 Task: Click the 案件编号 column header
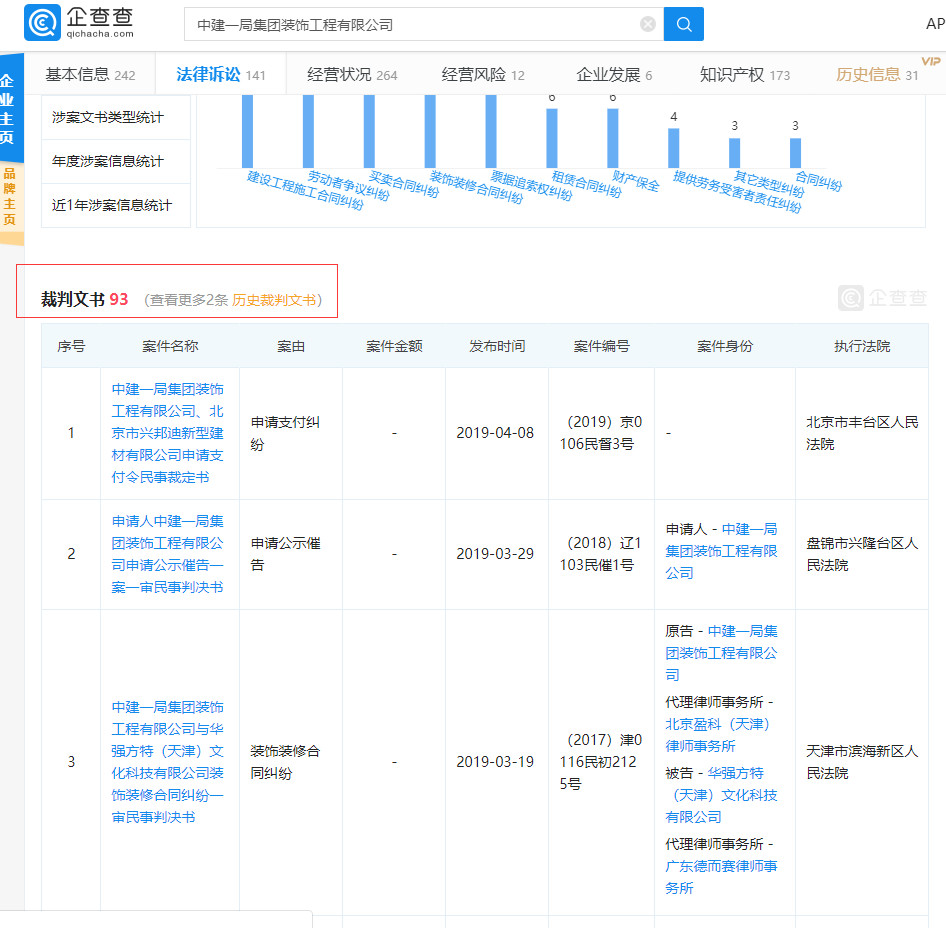point(602,346)
